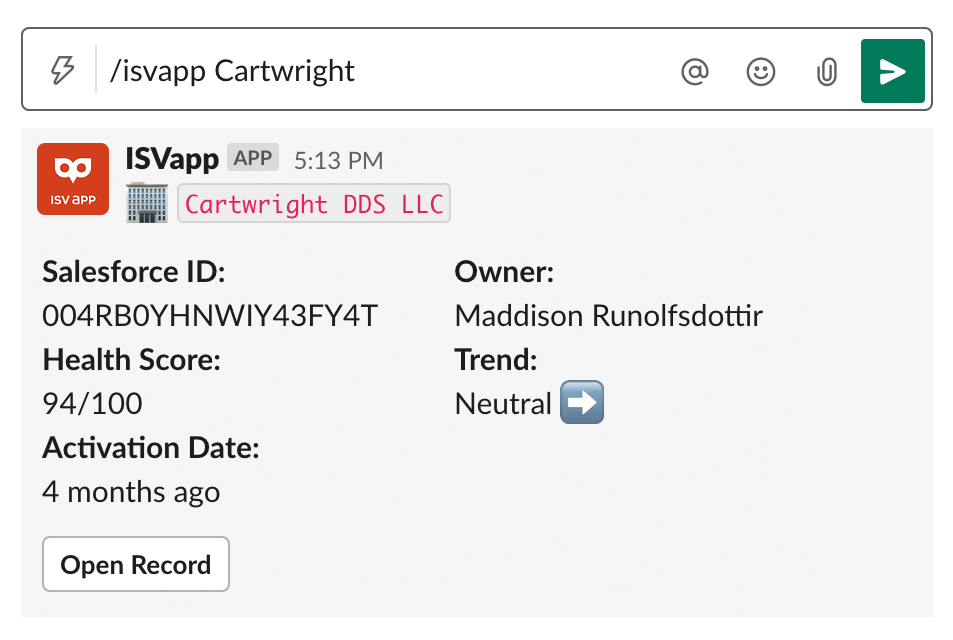
Task: Click the Owner: label
Action: tap(504, 272)
